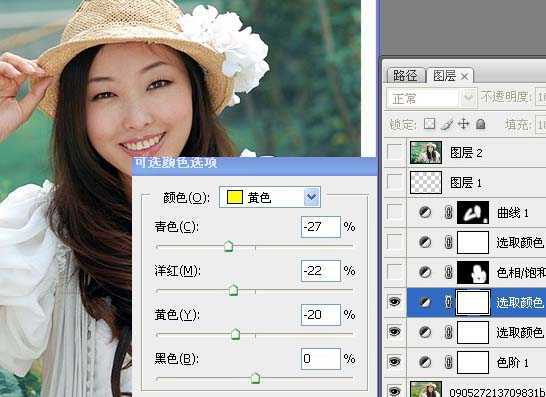Screen dimensions: 546x397
Task: Hide the 色阶 1 layer eye
Action: click(x=394, y=362)
